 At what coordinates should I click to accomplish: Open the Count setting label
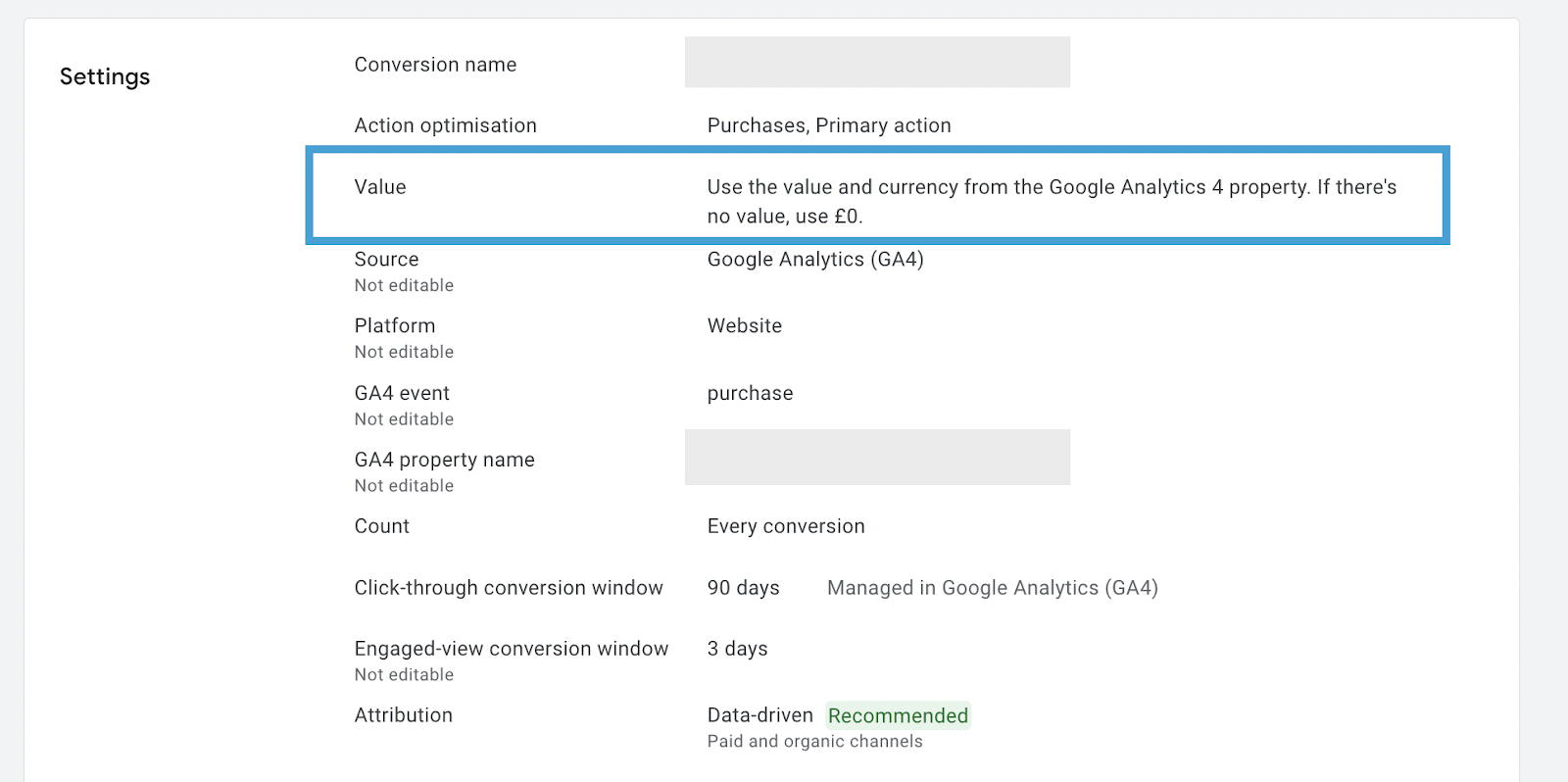coord(382,526)
